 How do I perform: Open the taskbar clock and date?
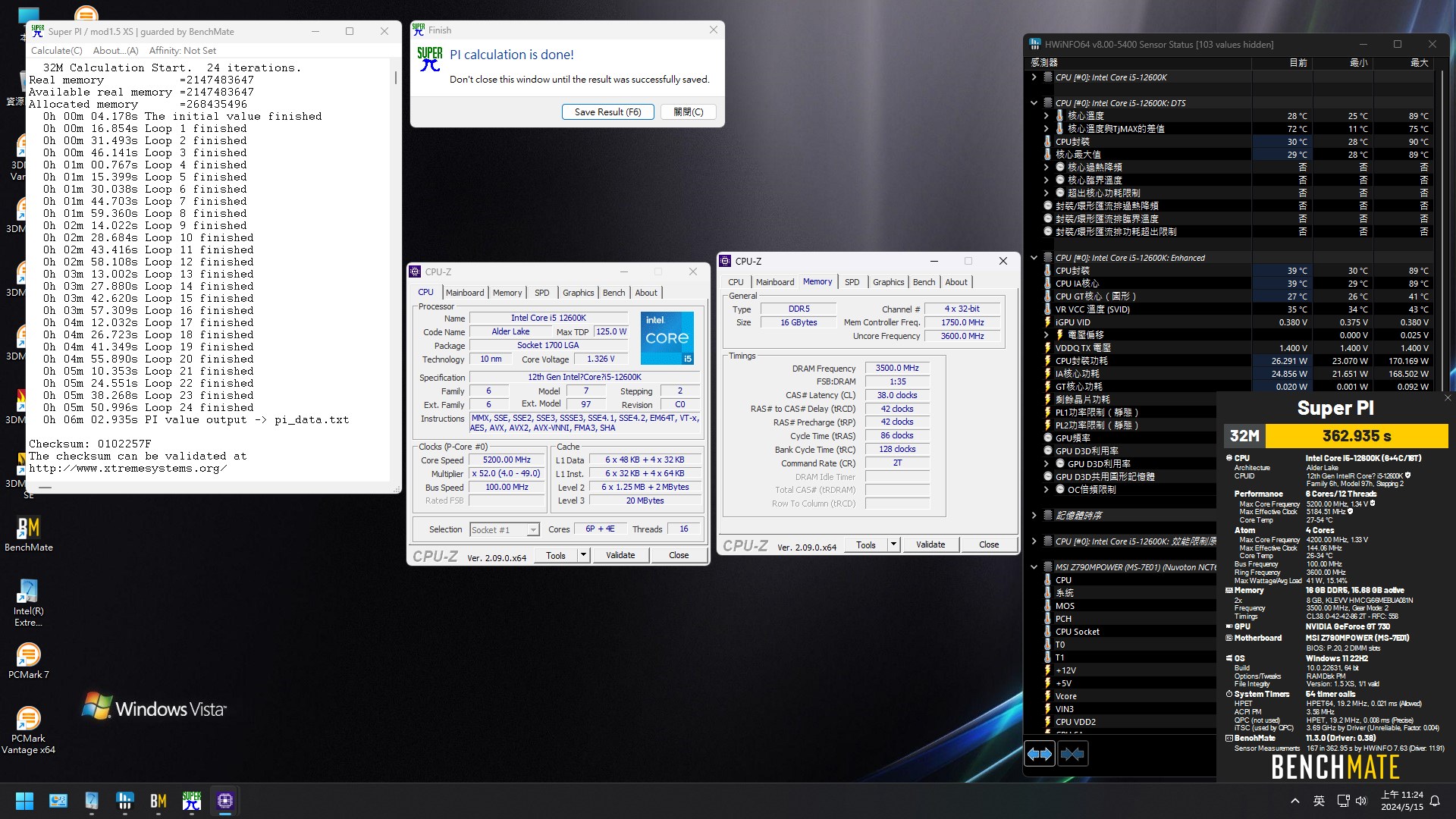1402,801
